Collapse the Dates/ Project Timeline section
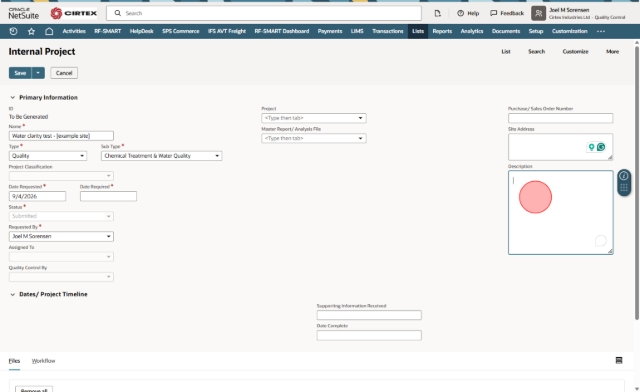The image size is (640, 392). (x=12, y=294)
